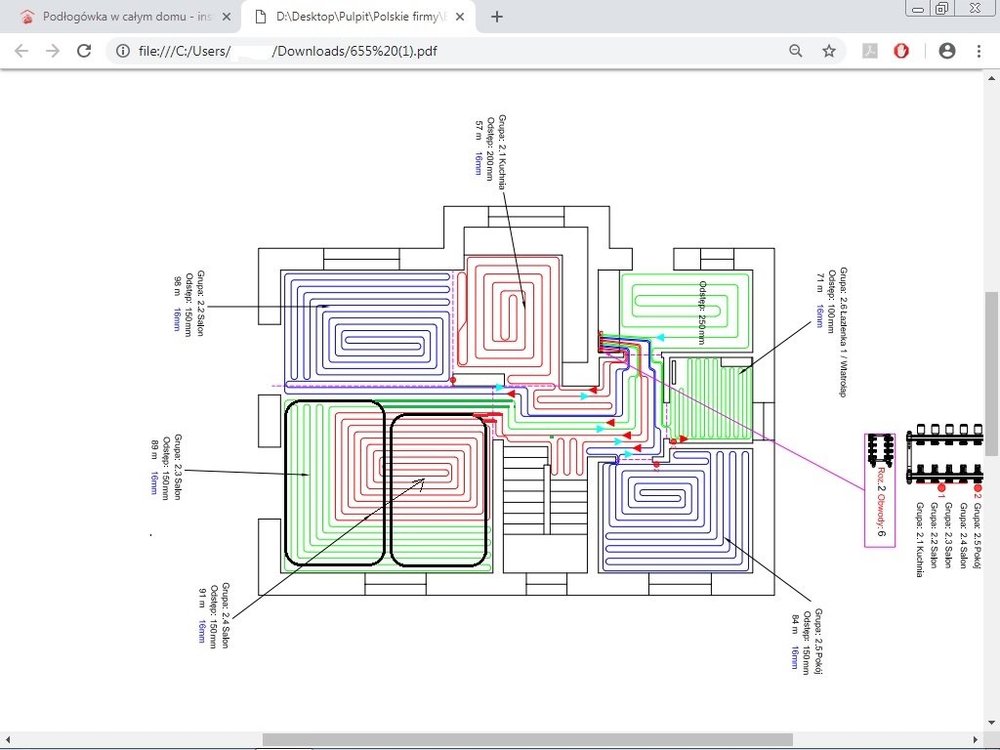Click the Adobe Acrobat extension icon
Viewport: 1000px width, 750px height.
point(871,51)
